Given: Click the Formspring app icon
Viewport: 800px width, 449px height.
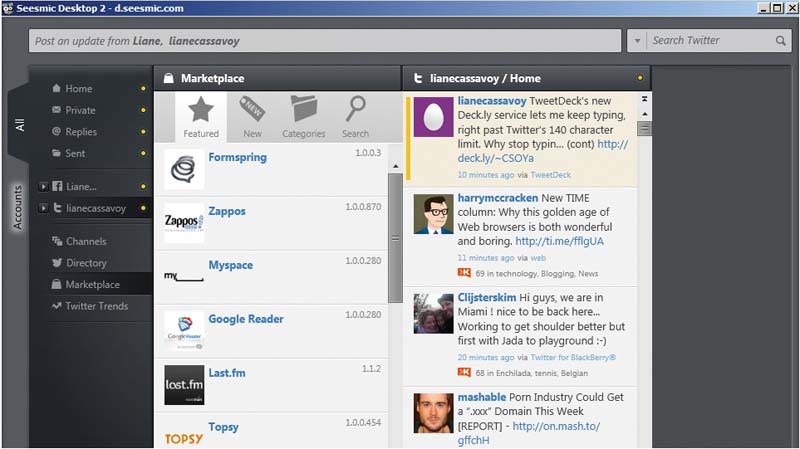Looking at the screenshot, I should pos(184,169).
